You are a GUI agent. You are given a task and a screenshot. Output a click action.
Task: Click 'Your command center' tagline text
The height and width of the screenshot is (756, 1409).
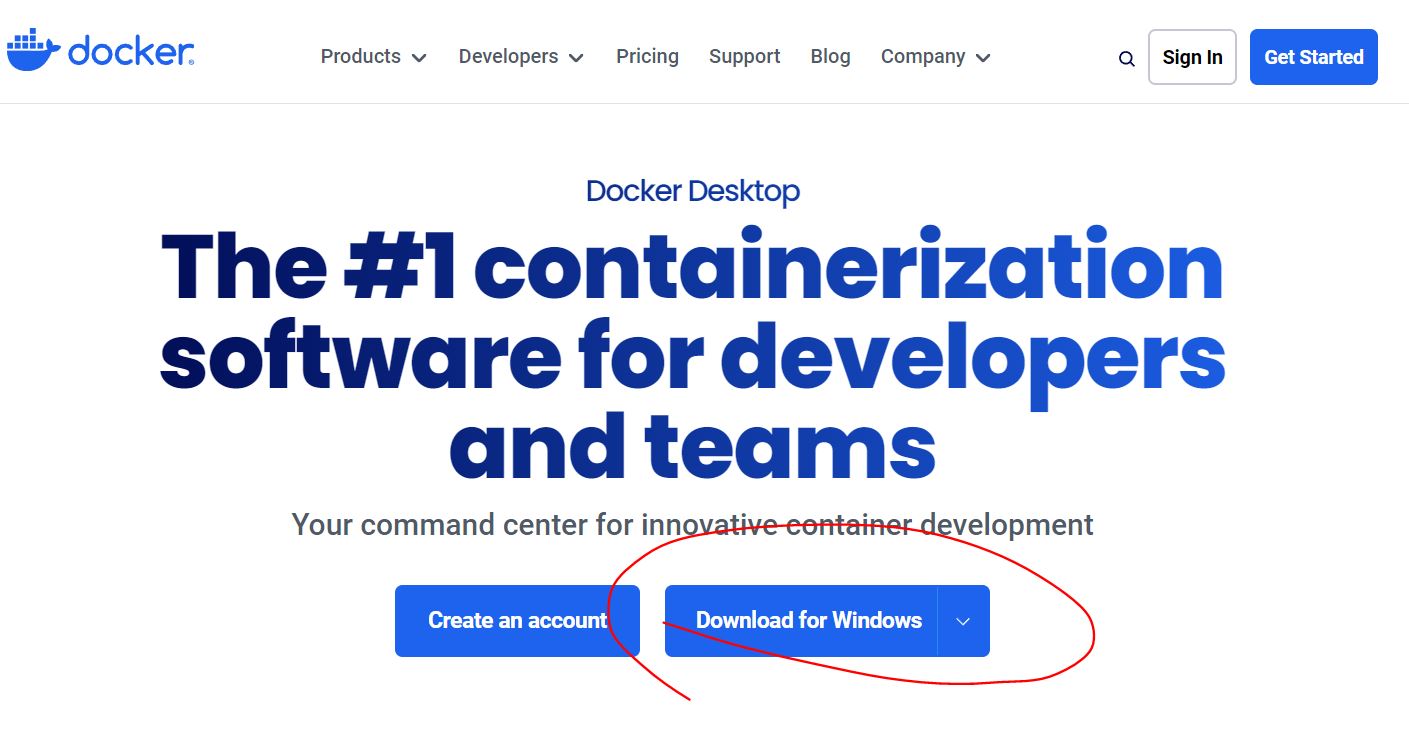pos(692,524)
